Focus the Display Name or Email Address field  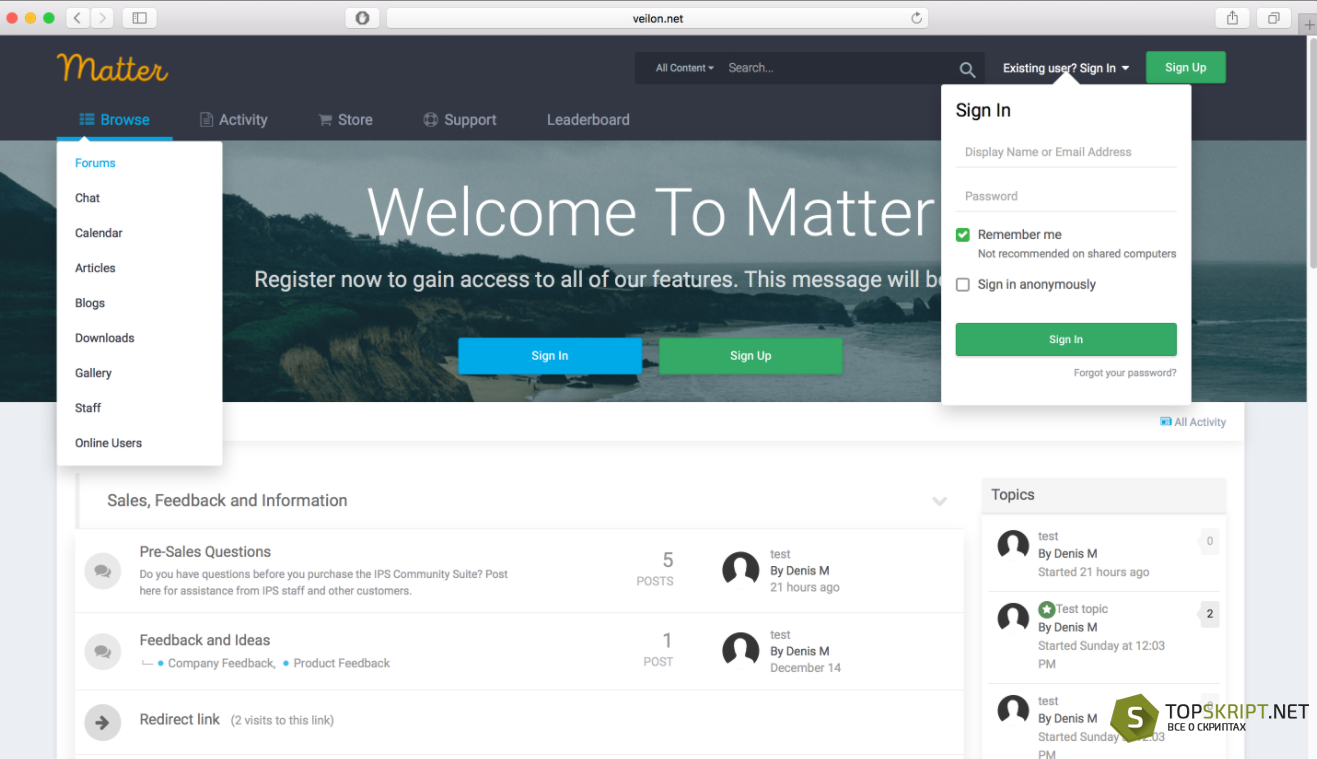click(x=1066, y=152)
